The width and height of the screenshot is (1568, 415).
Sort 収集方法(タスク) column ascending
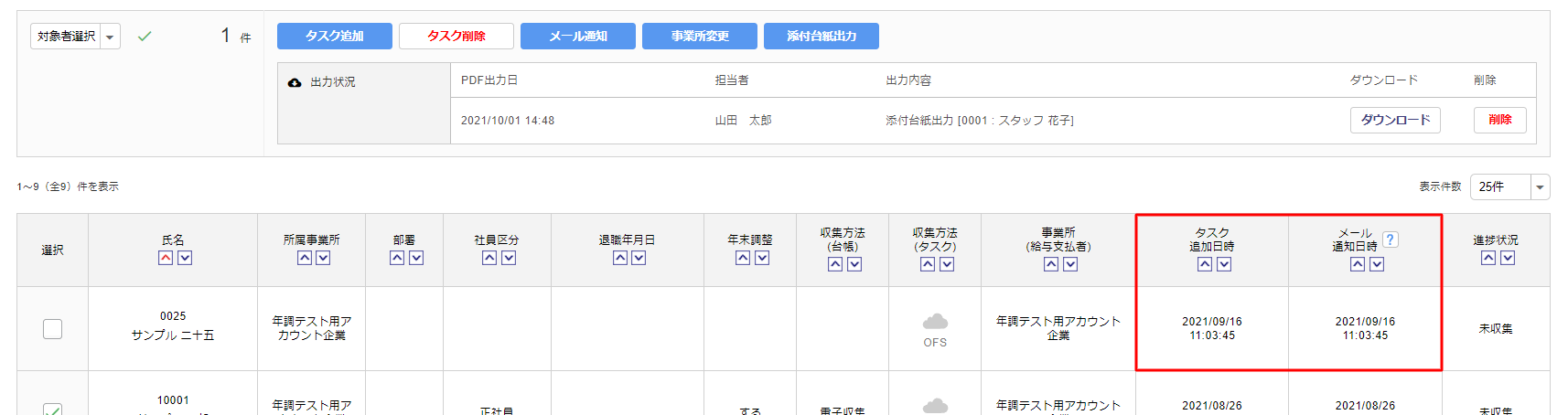928,264
